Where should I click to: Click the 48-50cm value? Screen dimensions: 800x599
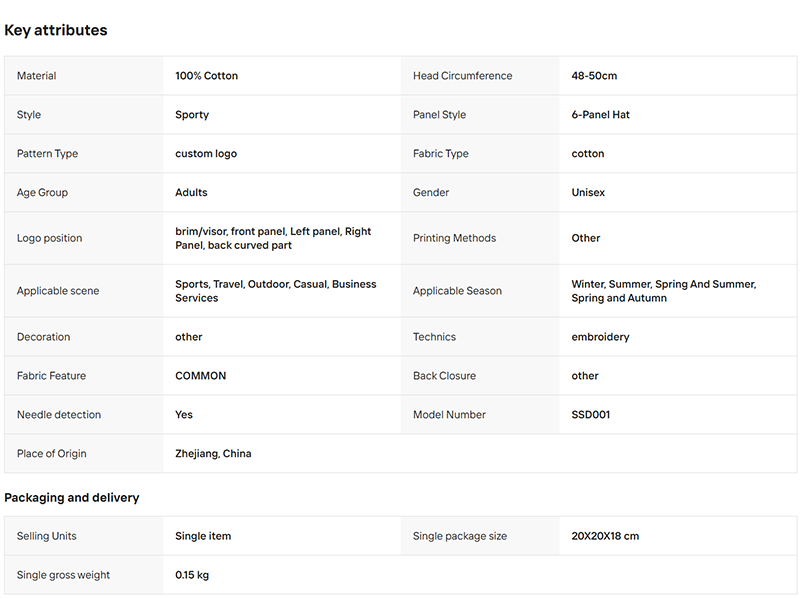click(x=594, y=76)
